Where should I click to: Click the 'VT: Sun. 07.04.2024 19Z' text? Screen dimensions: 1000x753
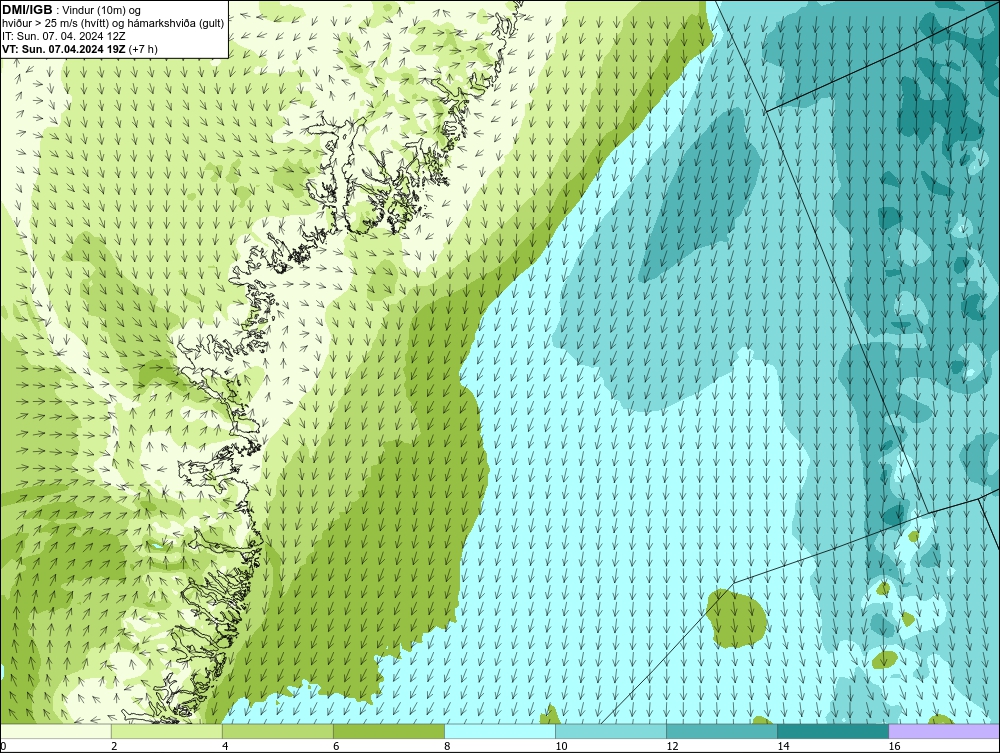[x=64, y=49]
